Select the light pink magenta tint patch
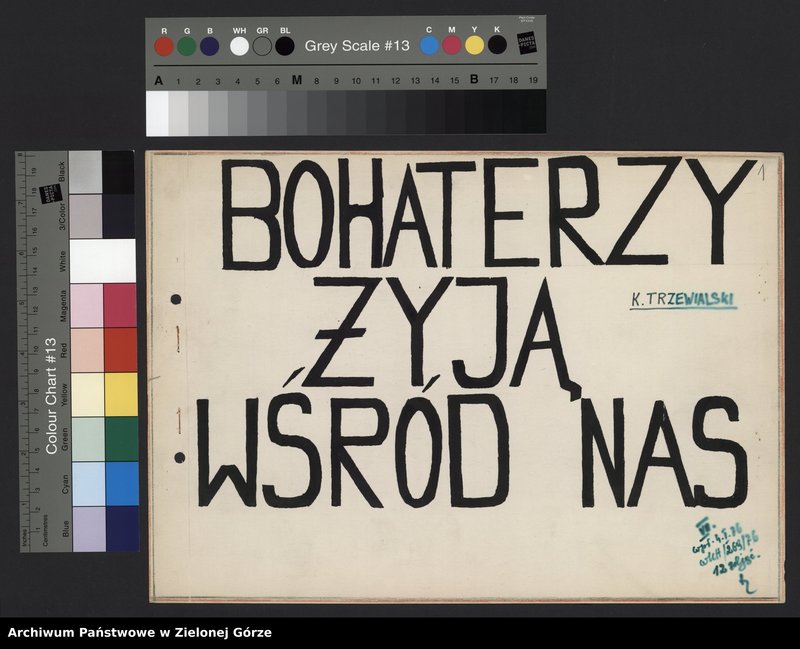 [87, 306]
